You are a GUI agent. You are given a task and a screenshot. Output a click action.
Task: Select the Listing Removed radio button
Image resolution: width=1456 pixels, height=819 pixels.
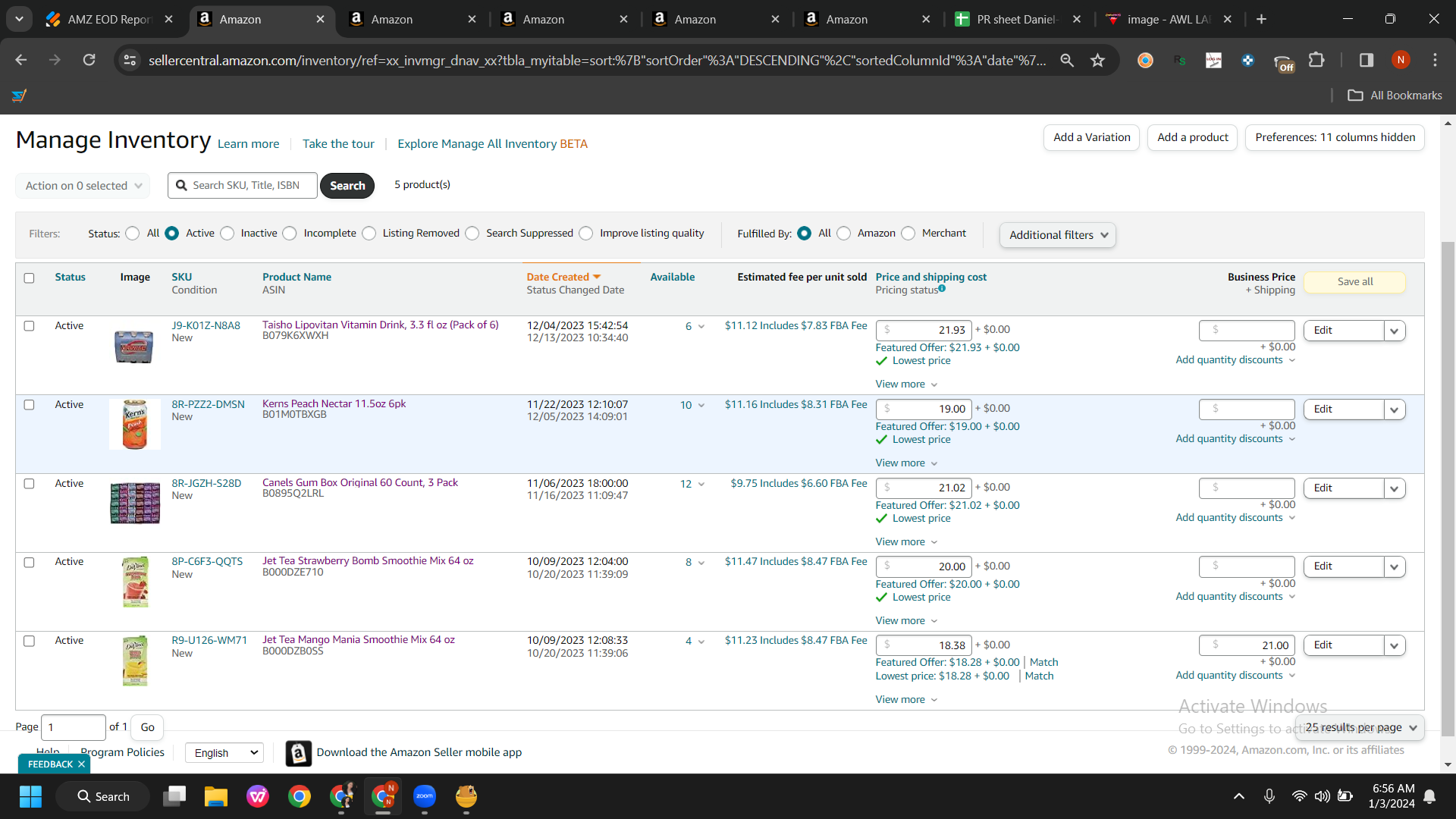click(369, 234)
